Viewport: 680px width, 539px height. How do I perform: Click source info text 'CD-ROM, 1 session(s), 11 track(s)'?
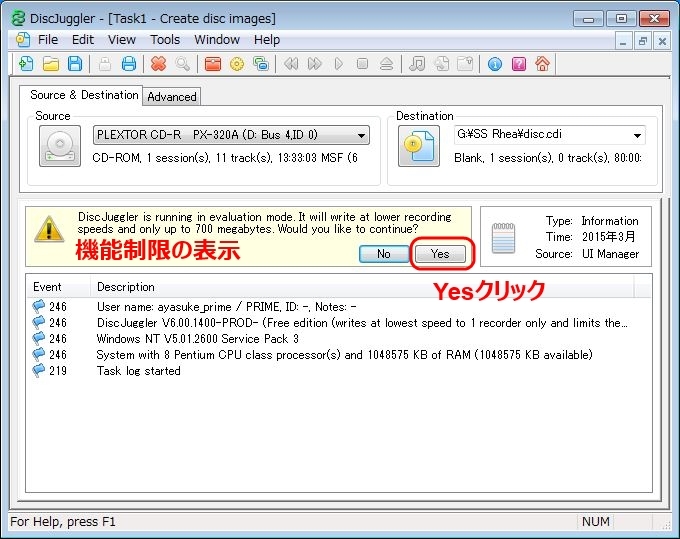point(225,158)
